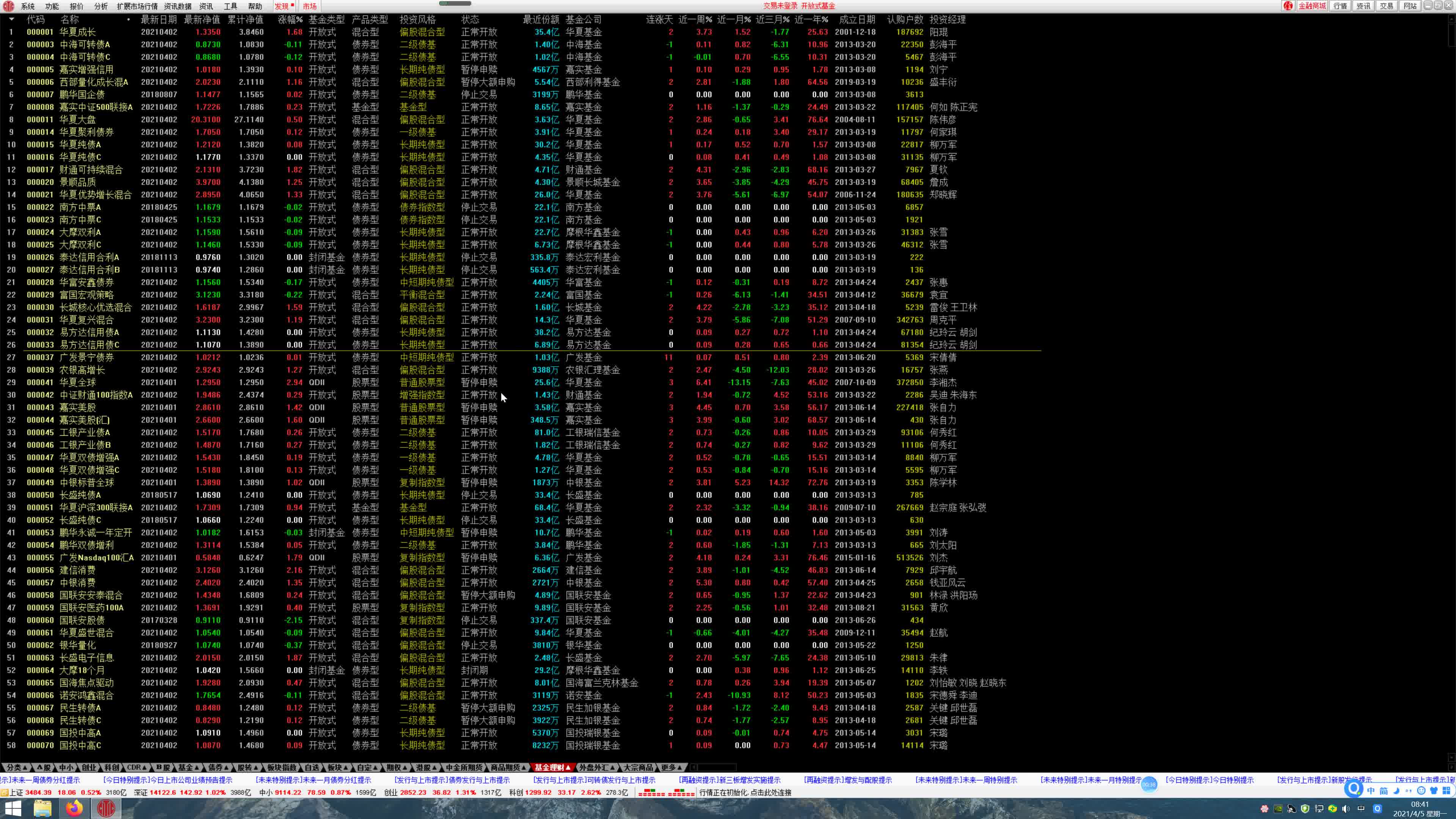The width and height of the screenshot is (1456, 819).
Task: Open the 扩展市场行情 menu
Action: coord(137,6)
